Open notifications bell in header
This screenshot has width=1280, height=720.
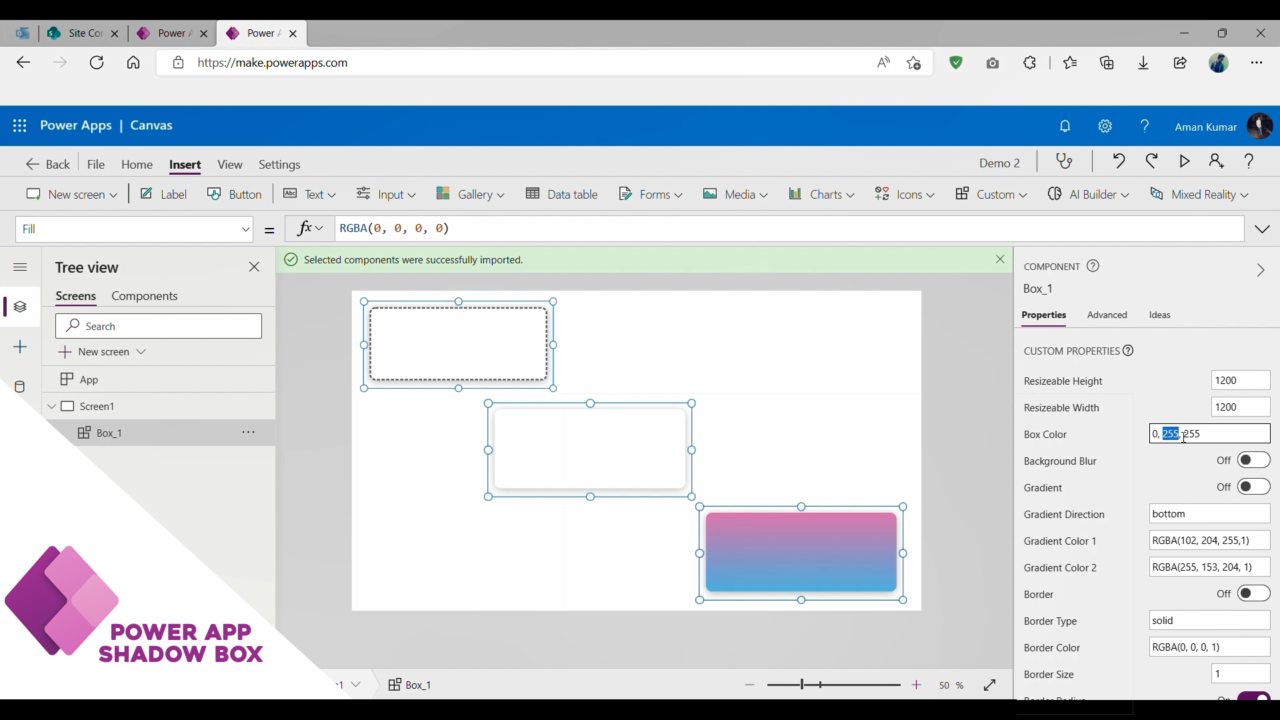[x=1065, y=126]
